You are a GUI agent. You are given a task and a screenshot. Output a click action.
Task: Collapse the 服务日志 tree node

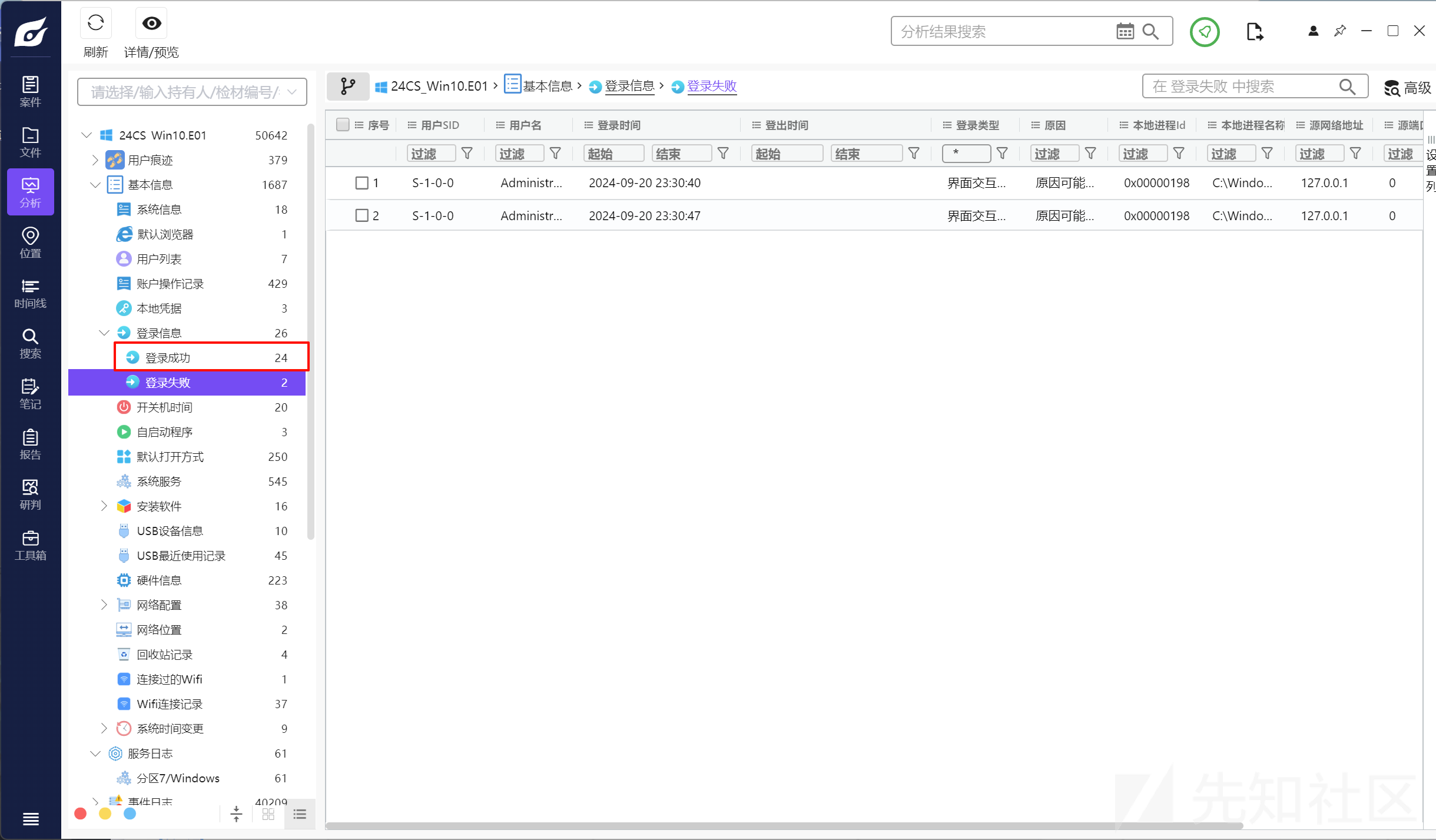coord(95,753)
